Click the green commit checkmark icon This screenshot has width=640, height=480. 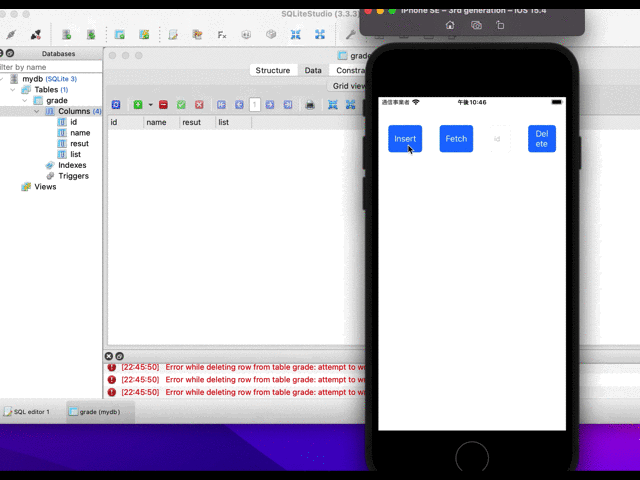point(181,104)
